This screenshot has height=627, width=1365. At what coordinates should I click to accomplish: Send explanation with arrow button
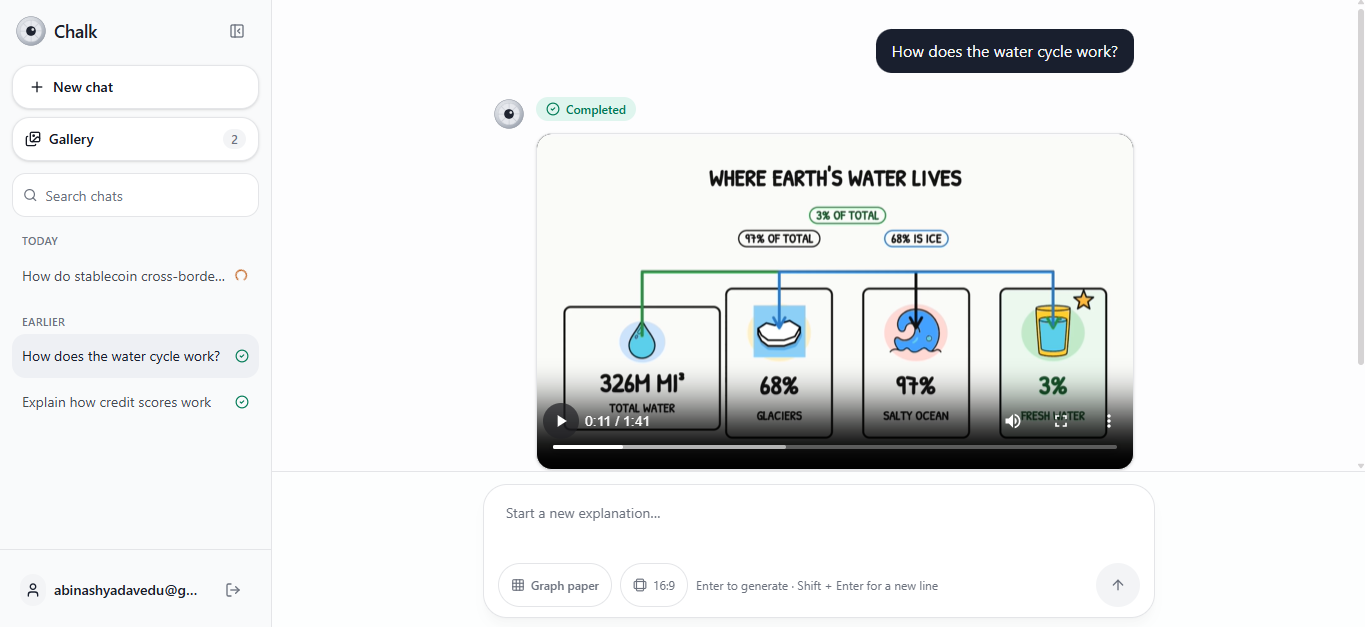1118,585
